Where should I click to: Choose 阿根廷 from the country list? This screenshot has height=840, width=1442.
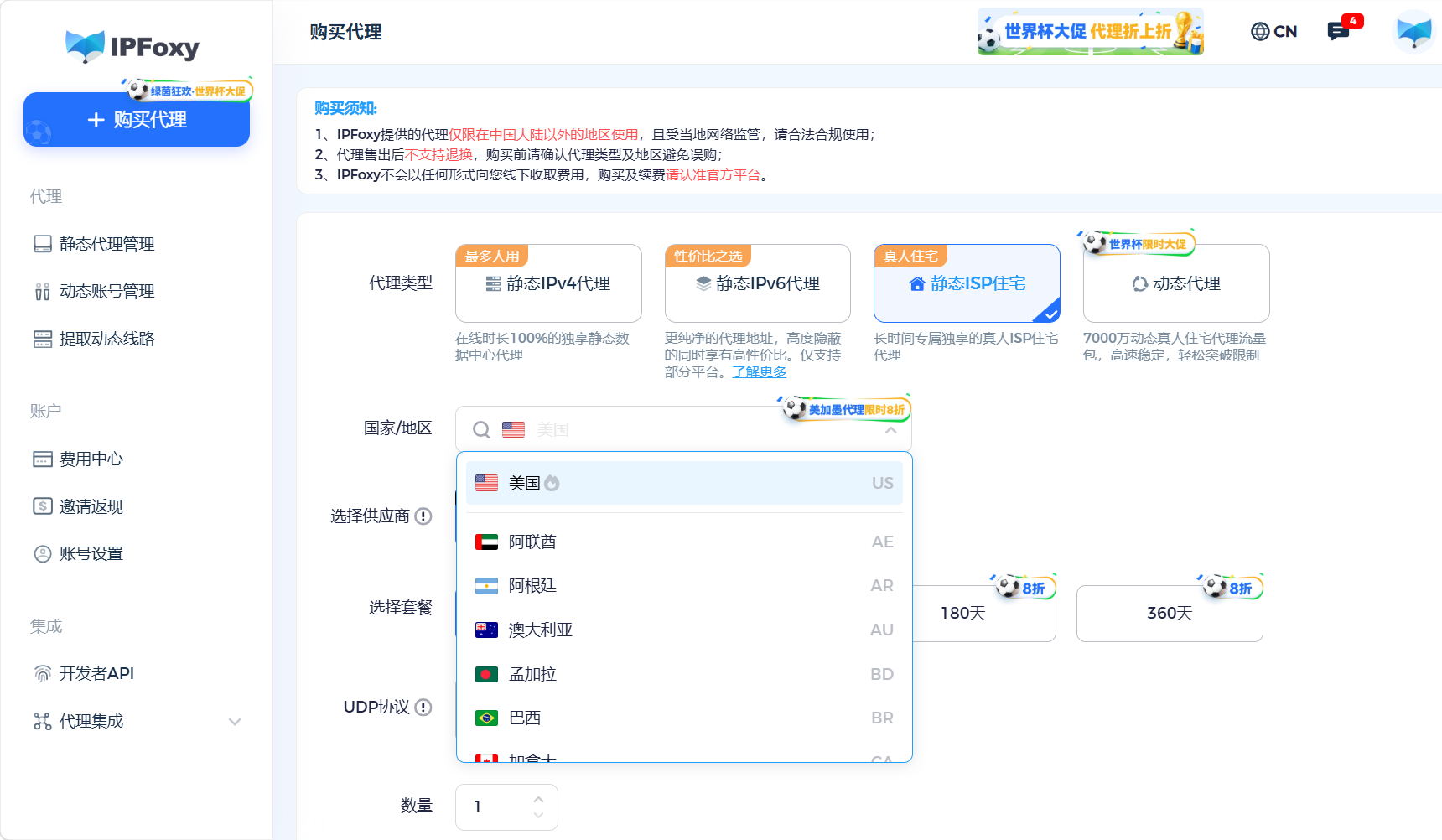[684, 585]
